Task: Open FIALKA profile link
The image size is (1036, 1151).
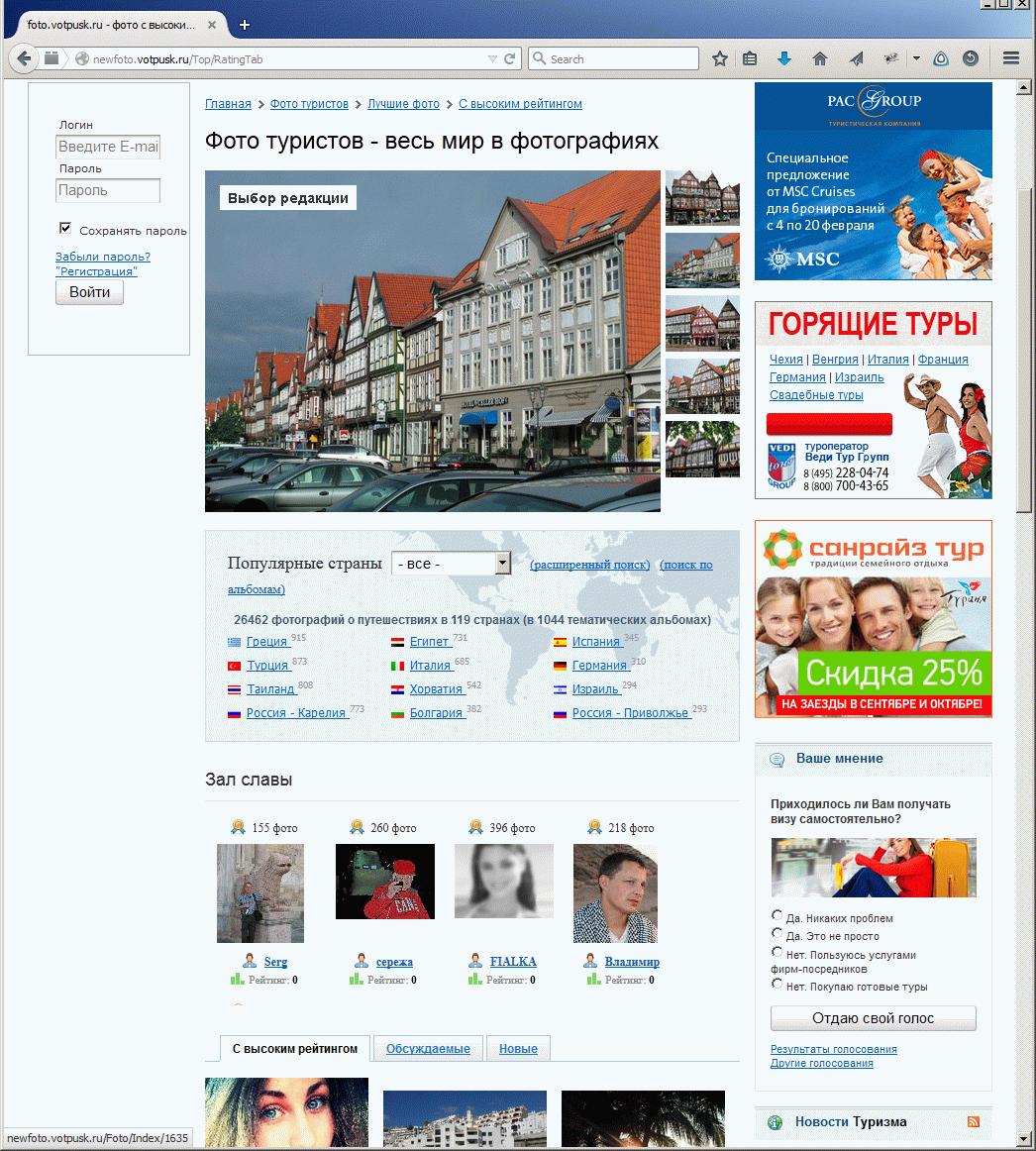Action: click(x=513, y=962)
